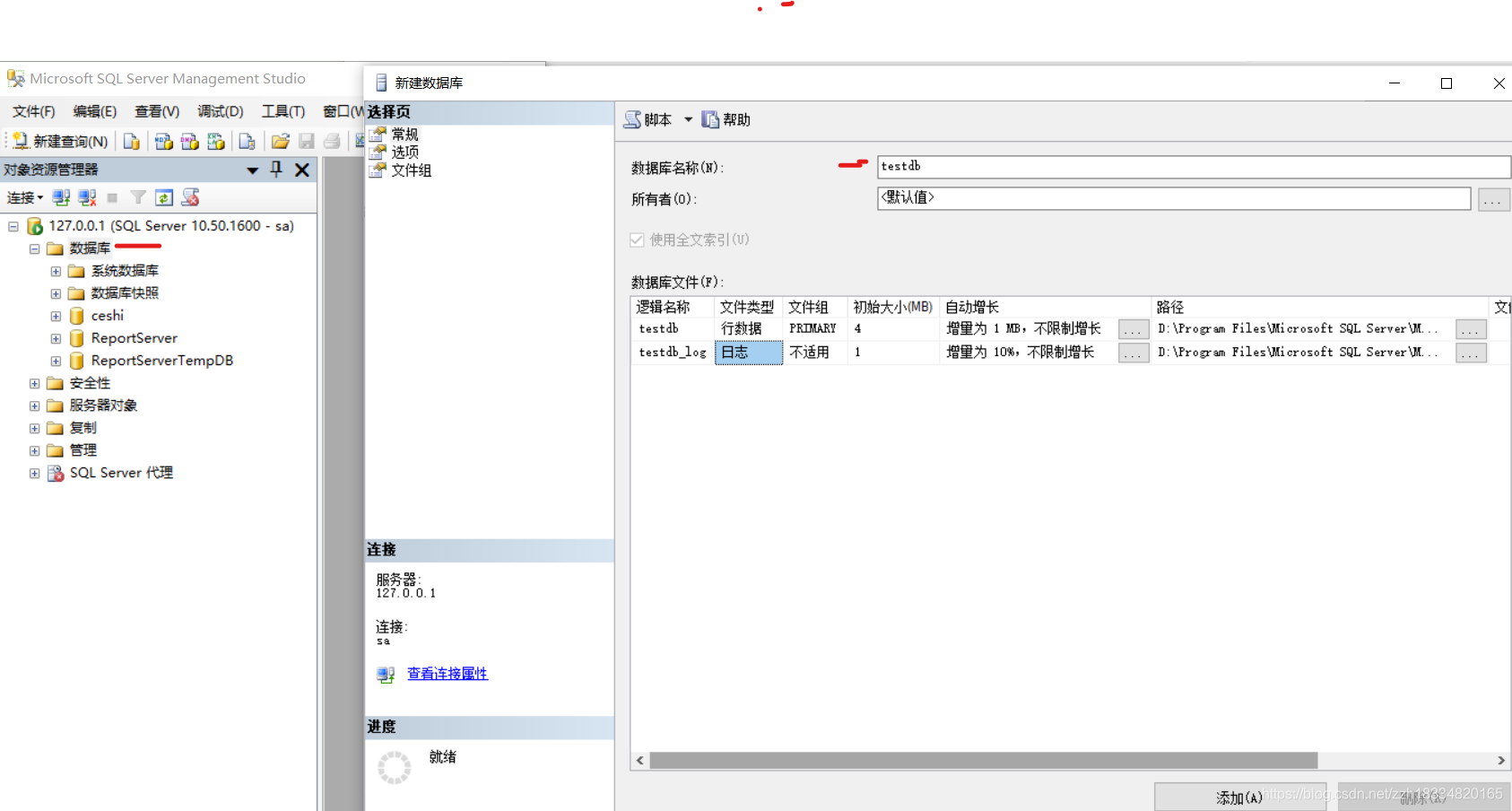Expand the 服务器对象 folder
The height and width of the screenshot is (811, 1512).
click(x=34, y=405)
